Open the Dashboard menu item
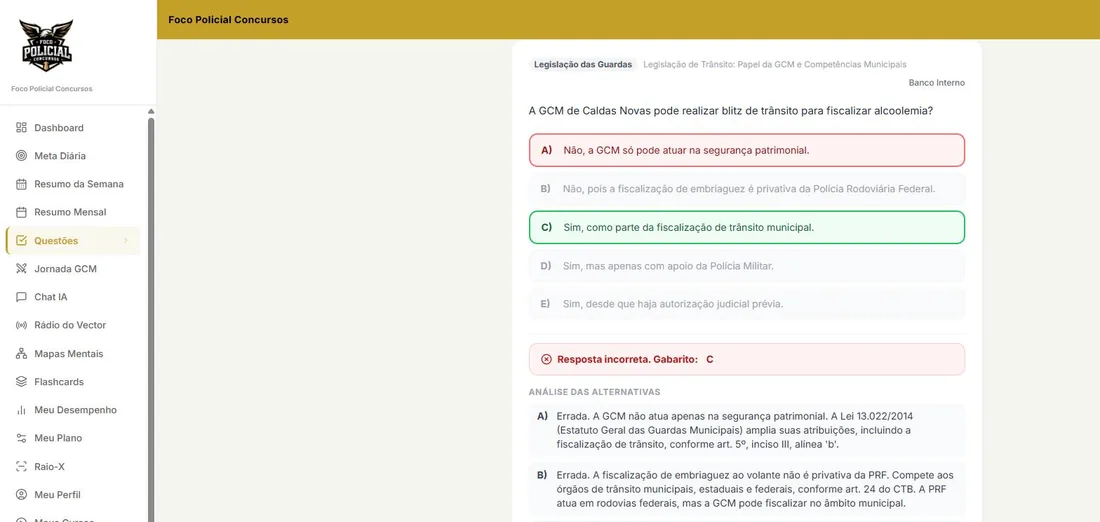 [73, 128]
